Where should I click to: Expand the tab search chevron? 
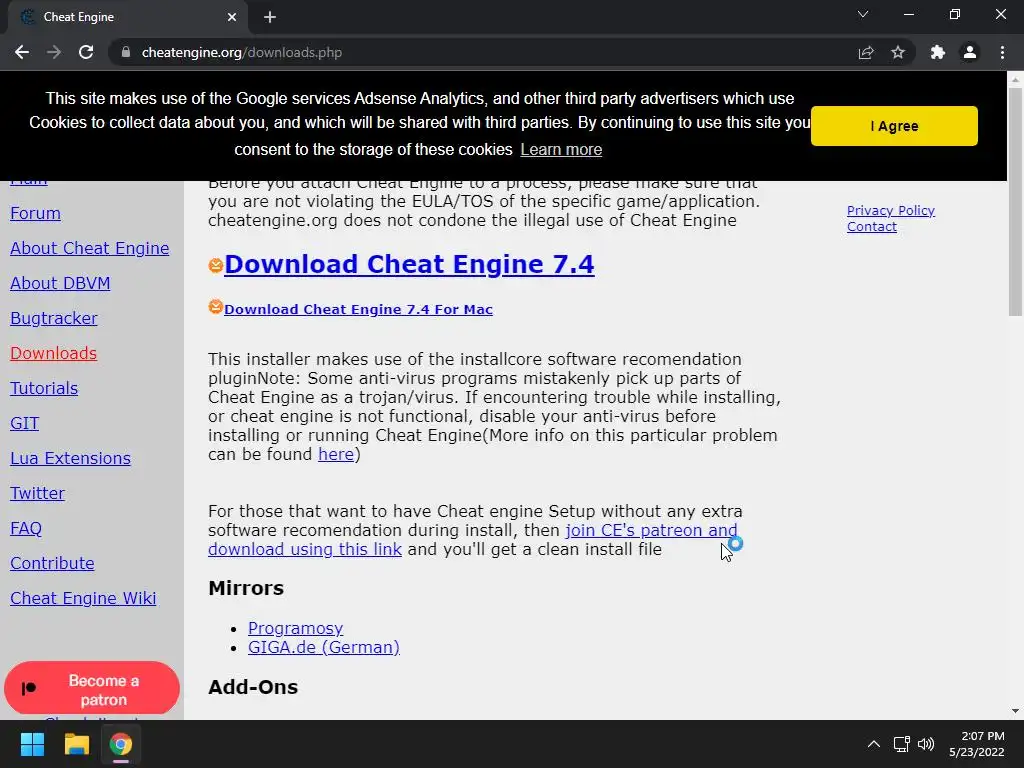[x=863, y=14]
